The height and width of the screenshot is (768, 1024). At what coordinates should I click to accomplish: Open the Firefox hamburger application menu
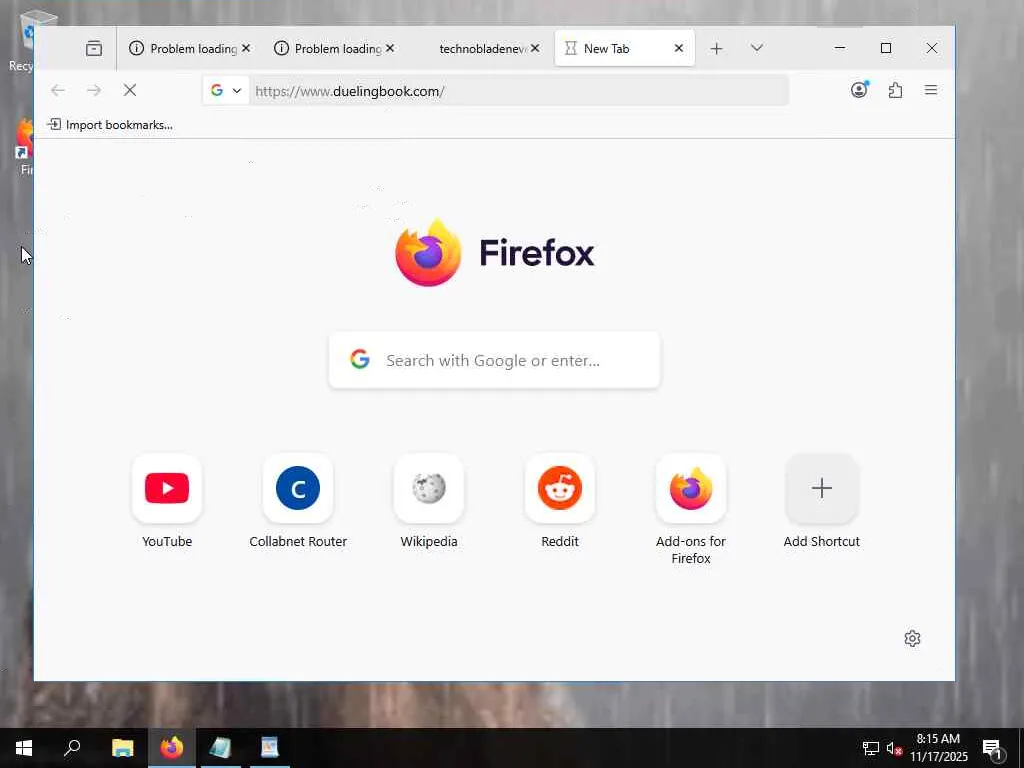tap(931, 90)
